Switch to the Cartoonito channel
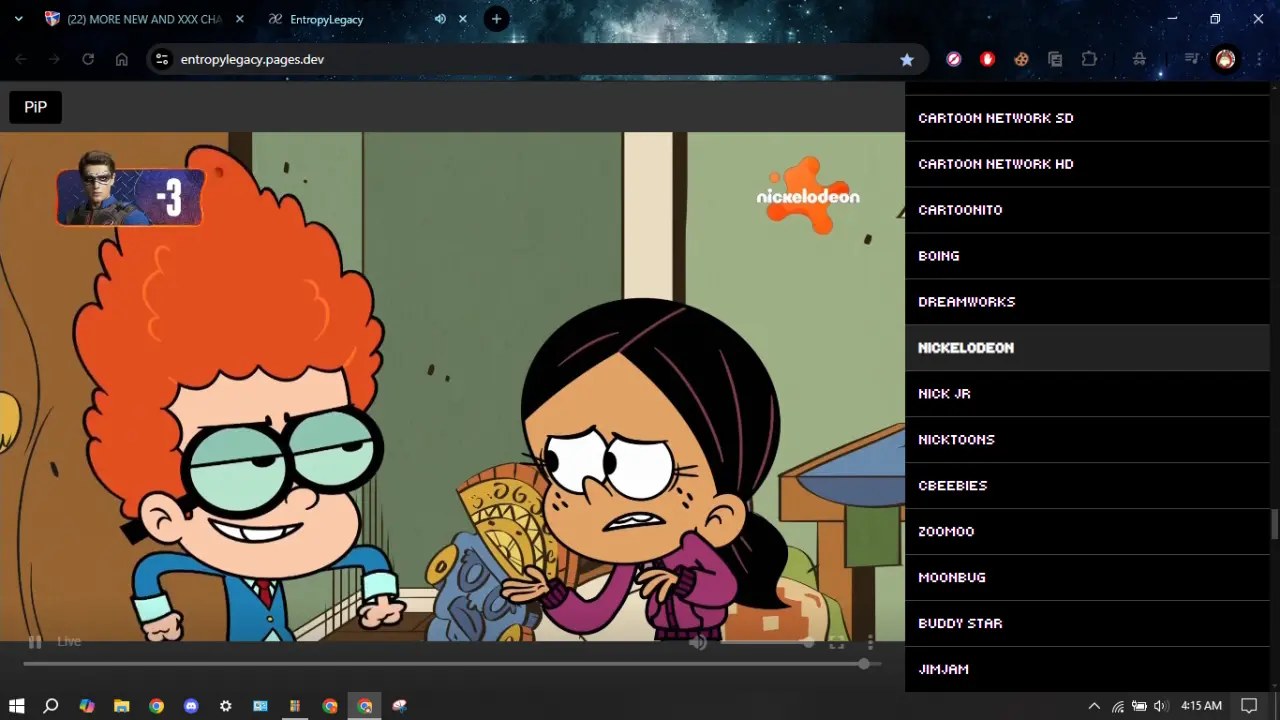This screenshot has width=1280, height=720. coord(1087,210)
